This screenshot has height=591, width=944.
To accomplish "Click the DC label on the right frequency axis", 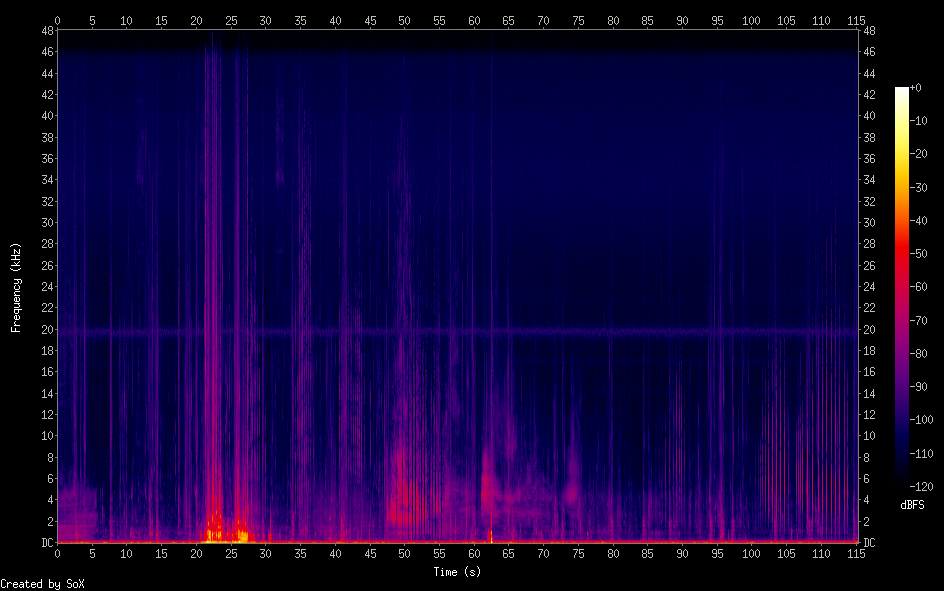I will [x=869, y=543].
